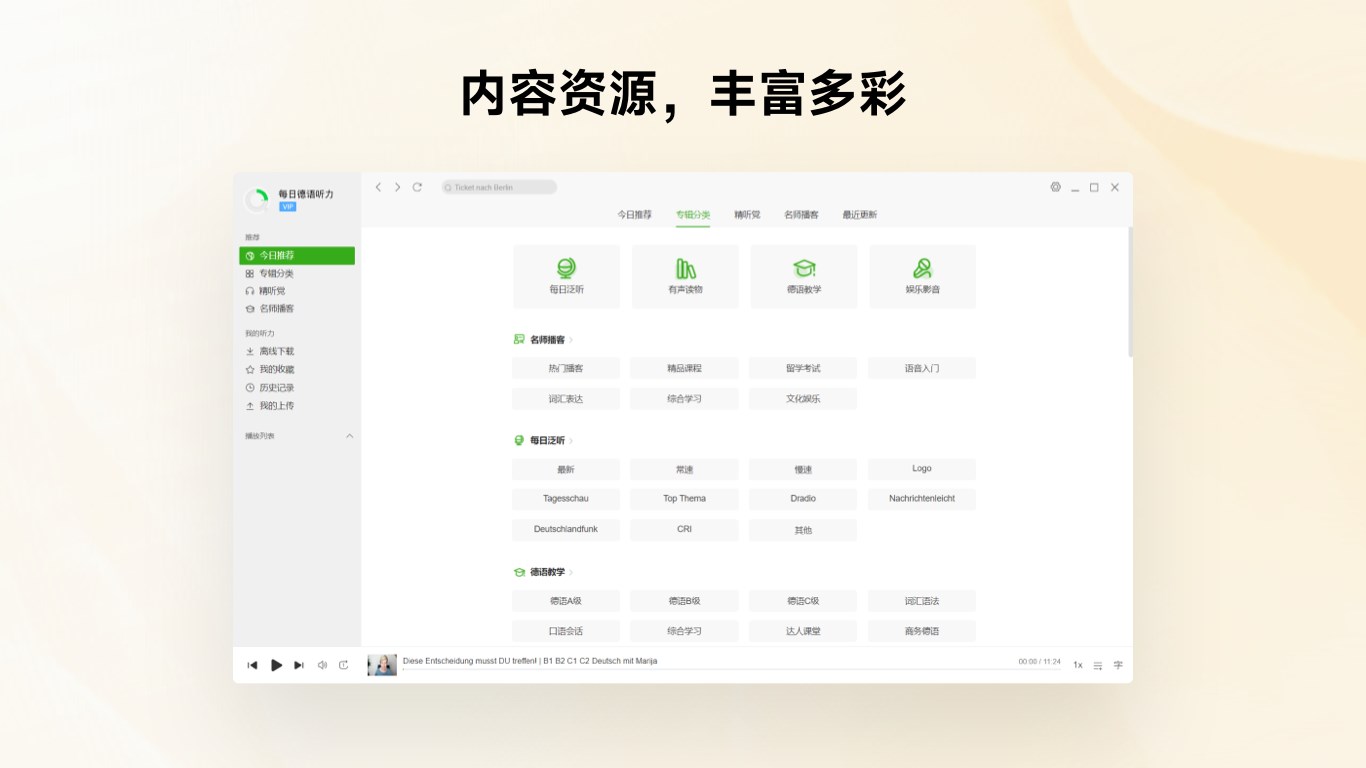Skip to the previous track
This screenshot has width=1366, height=768.
click(252, 665)
